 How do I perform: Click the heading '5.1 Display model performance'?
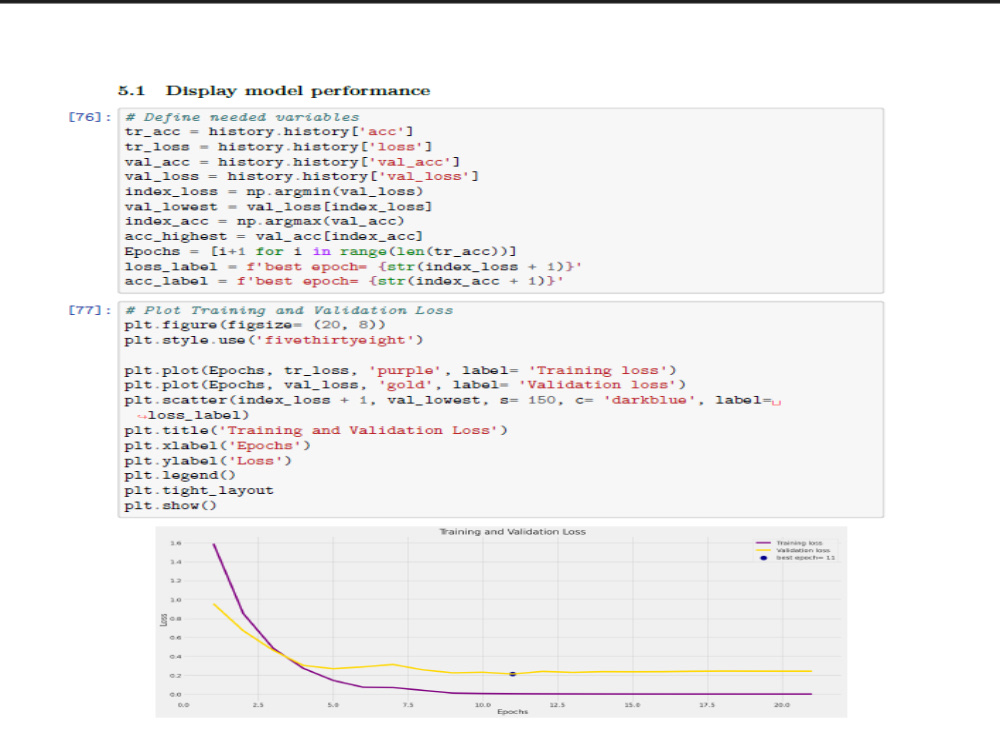[274, 91]
